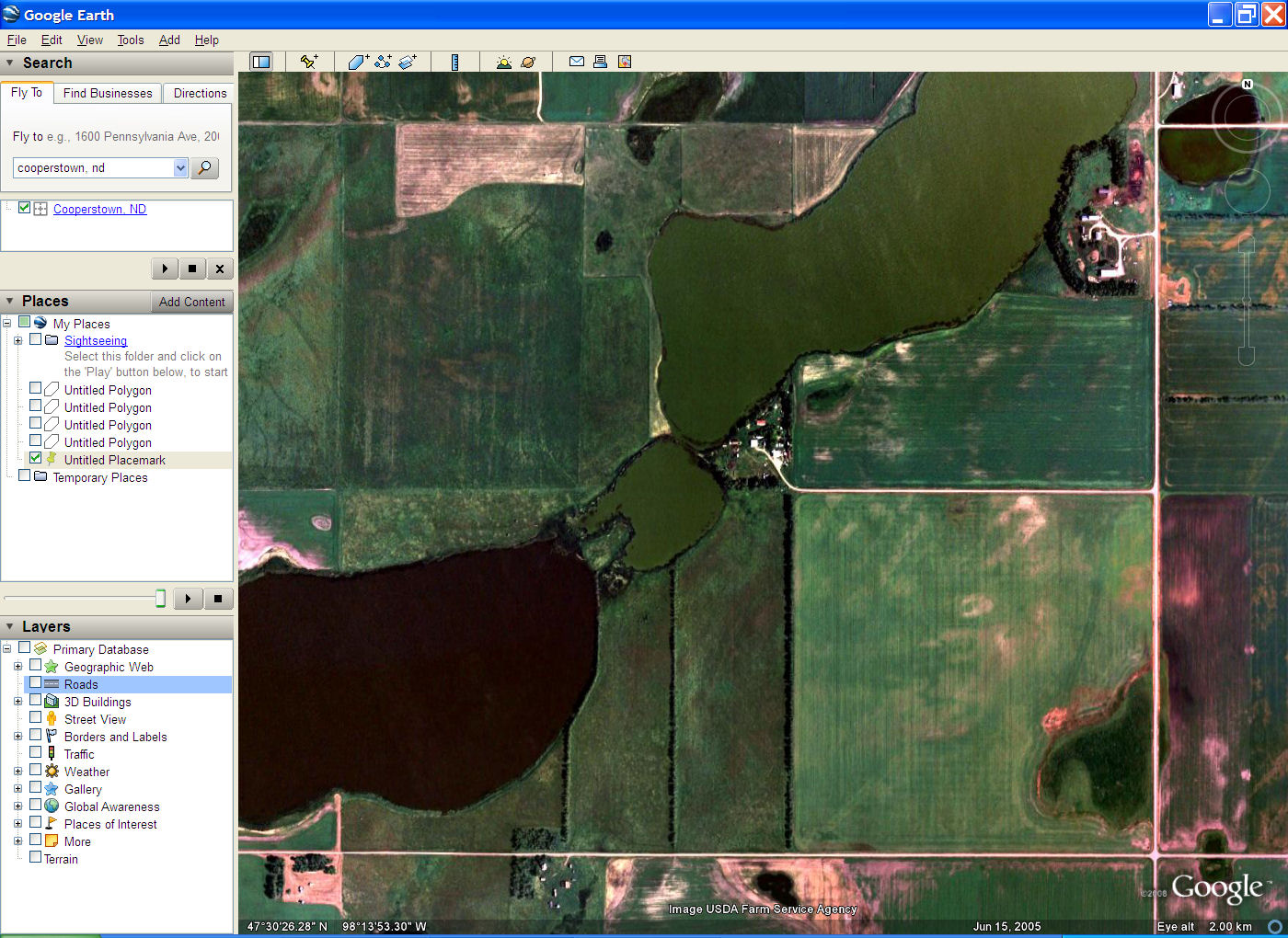1288x938 pixels.
Task: Click the streaming status indicator icon
Action: tap(1274, 926)
